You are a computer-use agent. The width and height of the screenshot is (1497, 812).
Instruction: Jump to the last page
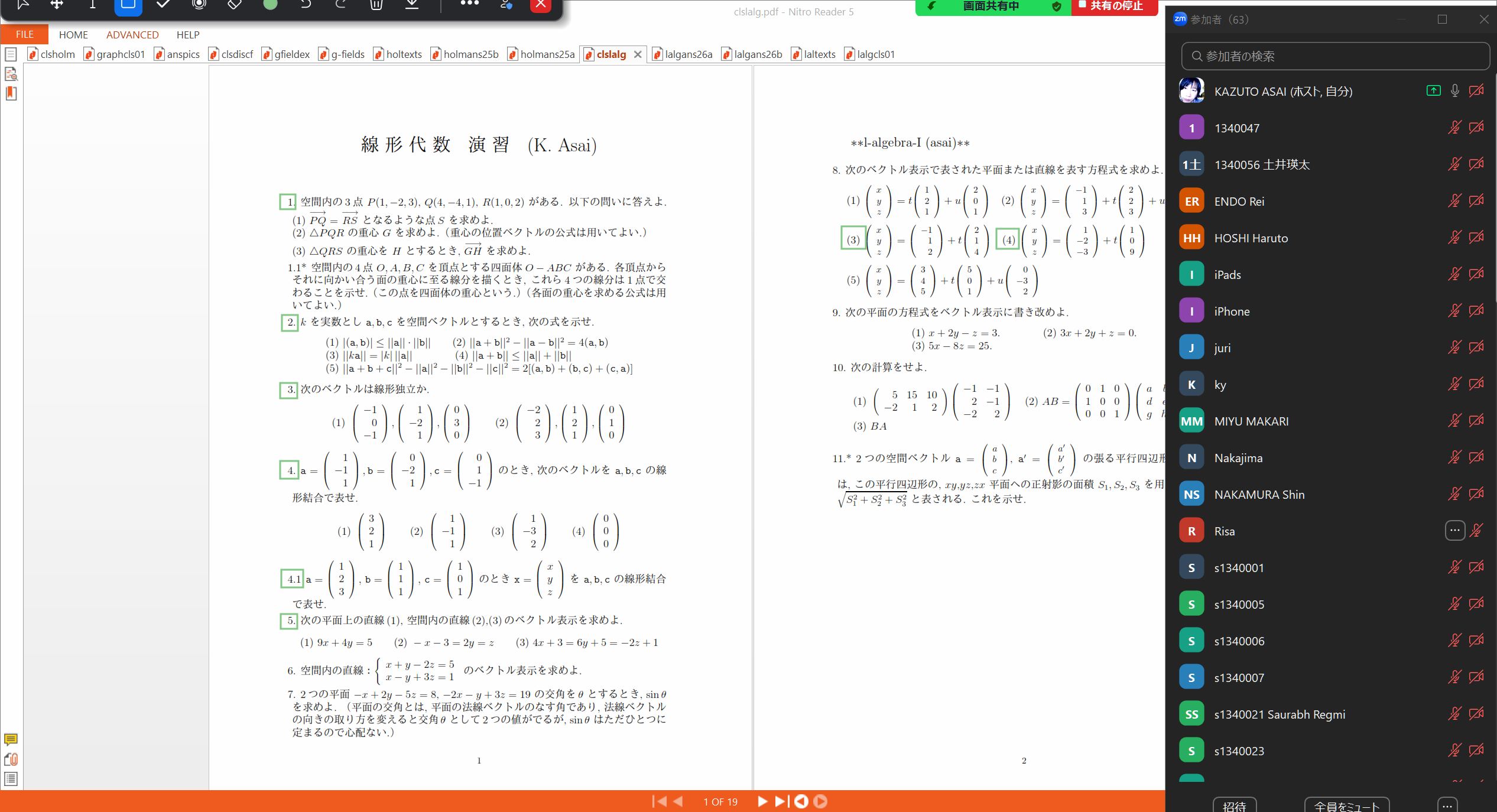coord(781,801)
